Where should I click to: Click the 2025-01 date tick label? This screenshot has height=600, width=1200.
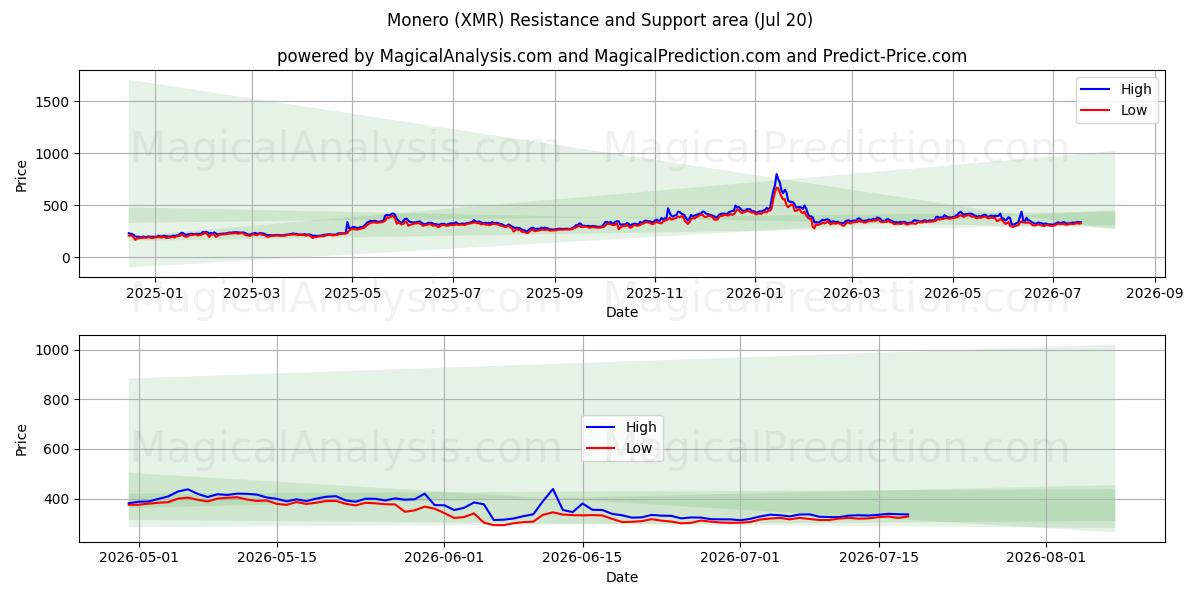point(155,294)
